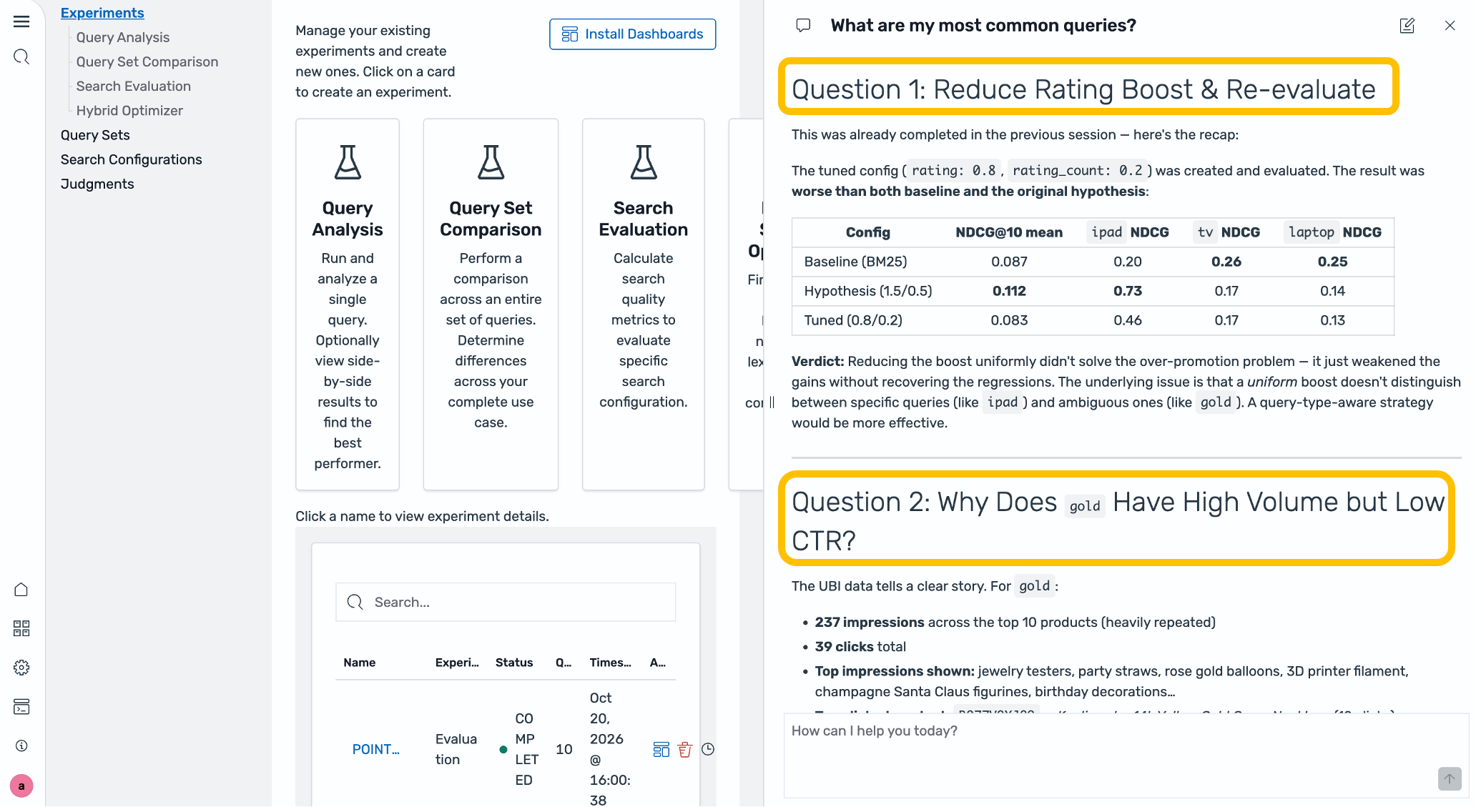Select Hybrid Optimizer in sidebar
The image size is (1481, 812).
coord(129,110)
